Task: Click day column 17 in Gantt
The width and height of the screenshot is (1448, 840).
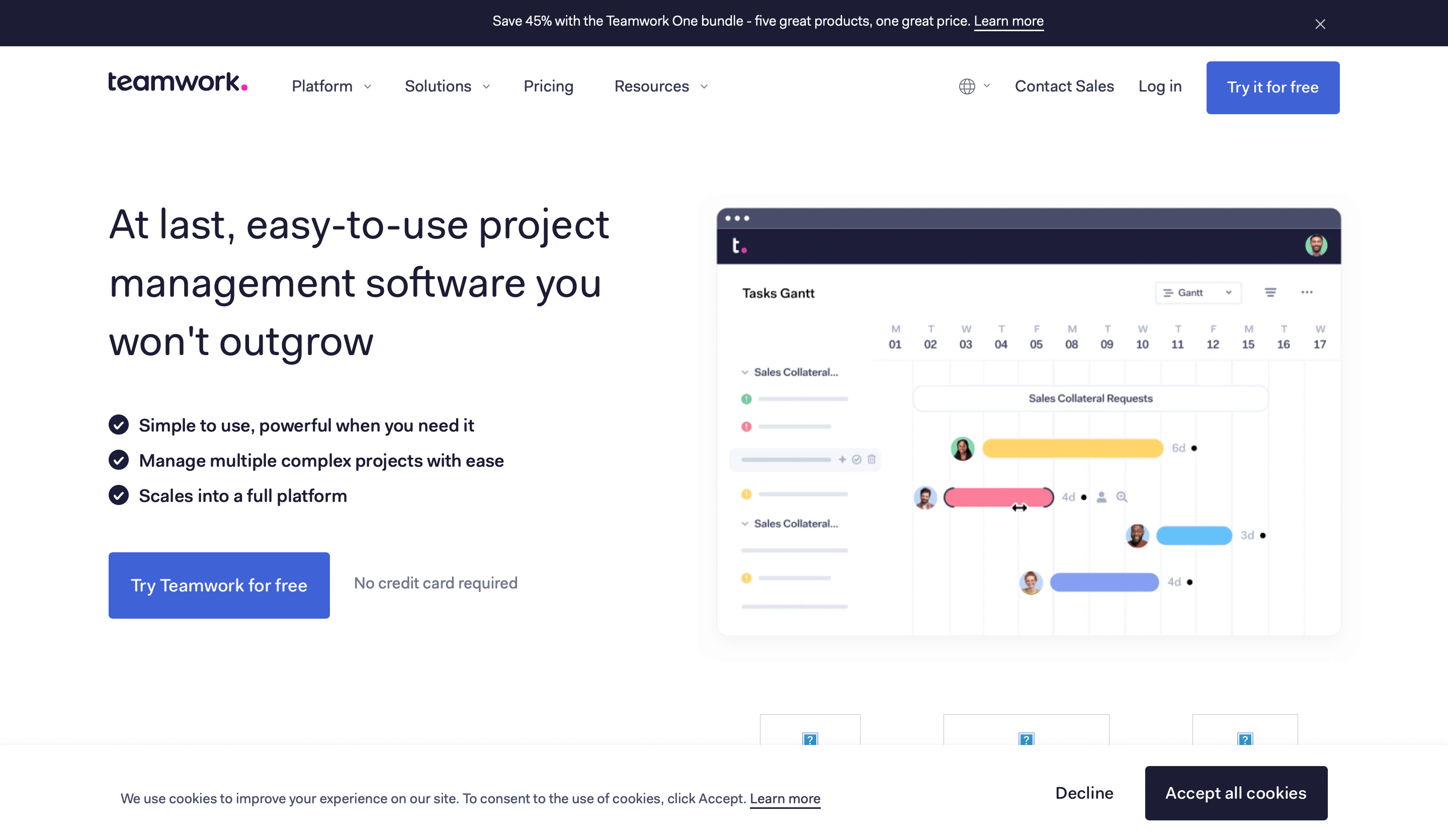Action: 1320,338
